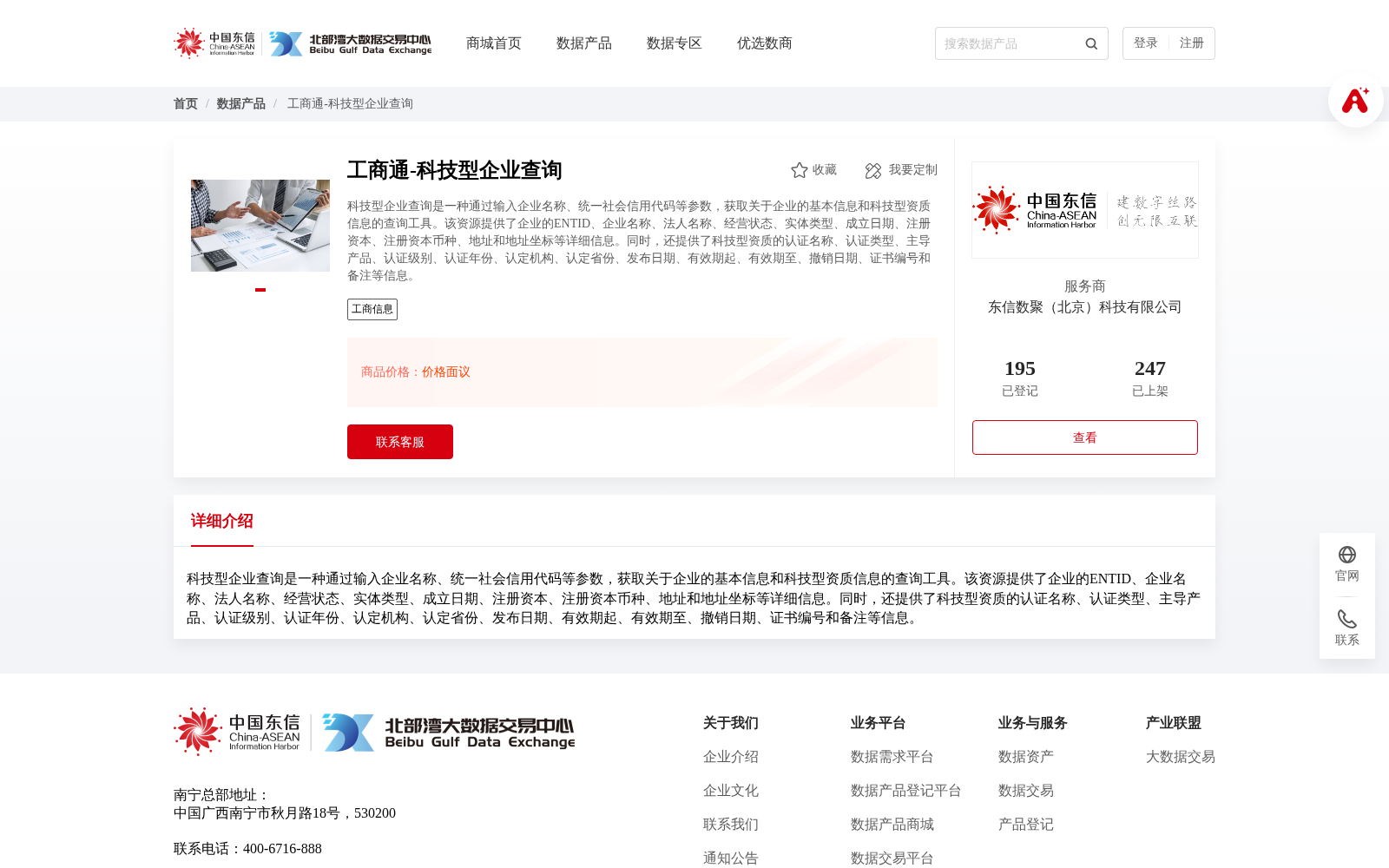The height and width of the screenshot is (868, 1389).
Task: Click the 注册 link
Action: 1192,43
